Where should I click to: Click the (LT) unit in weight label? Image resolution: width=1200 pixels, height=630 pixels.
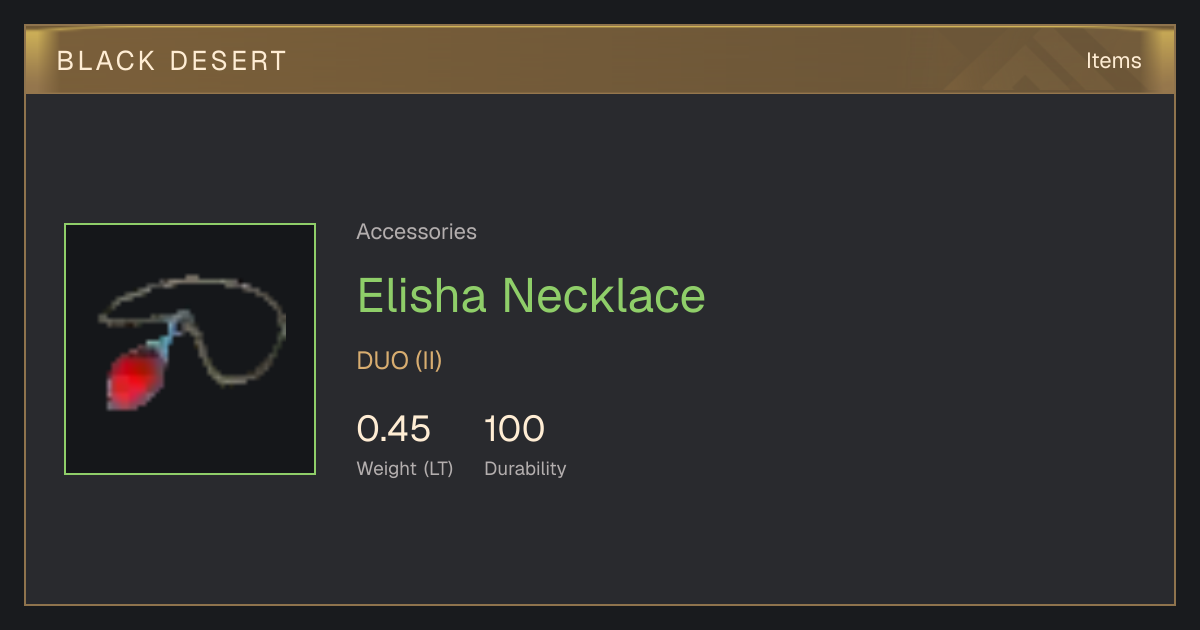click(x=438, y=468)
